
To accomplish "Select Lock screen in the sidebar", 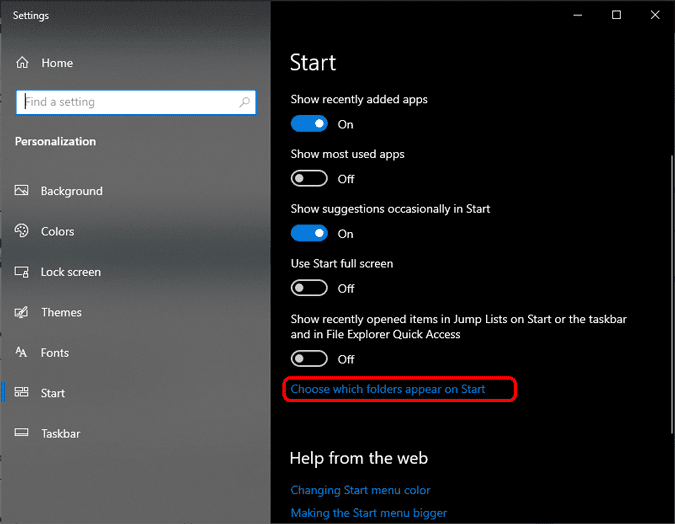I will point(71,272).
